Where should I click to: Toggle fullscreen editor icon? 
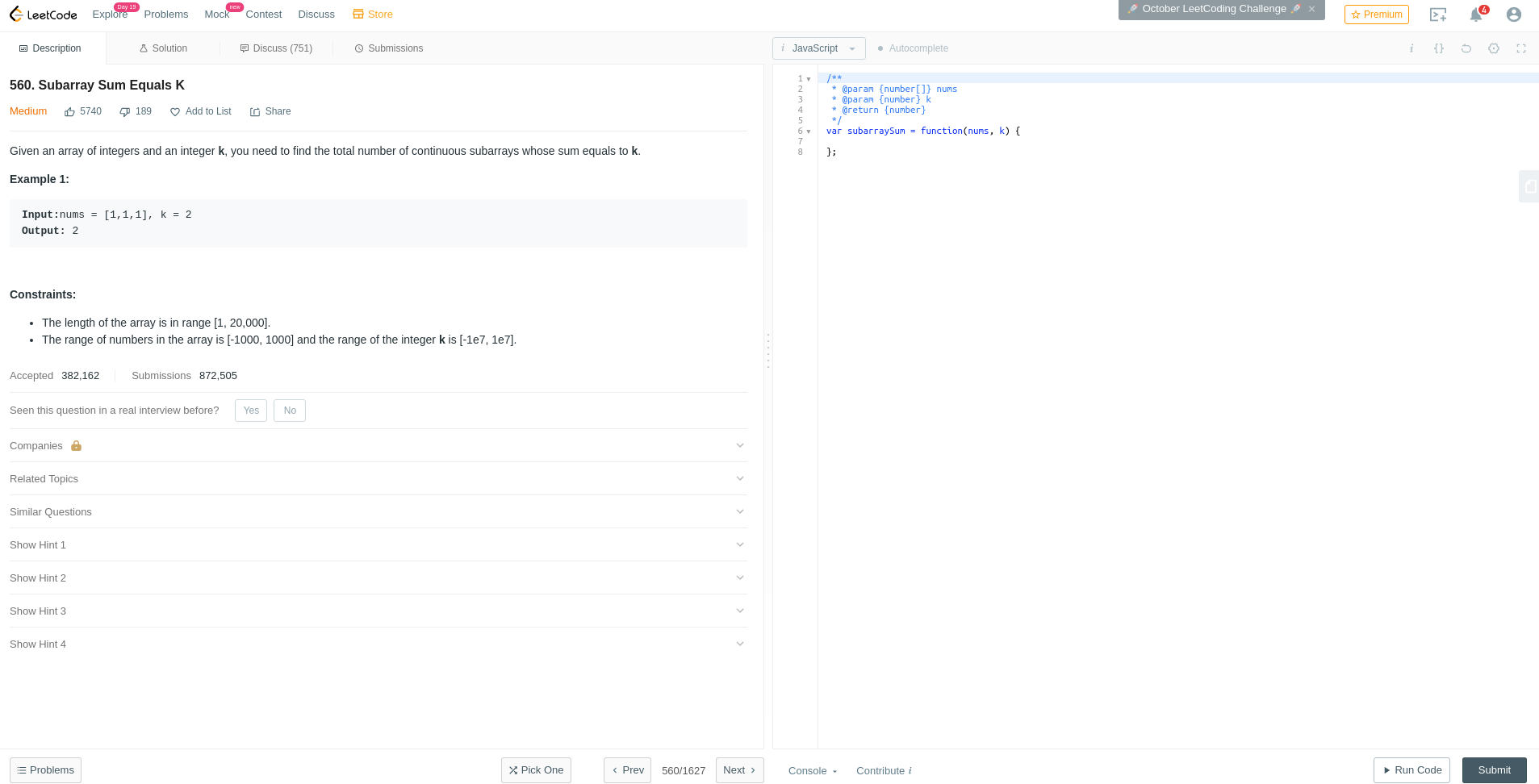coord(1521,48)
